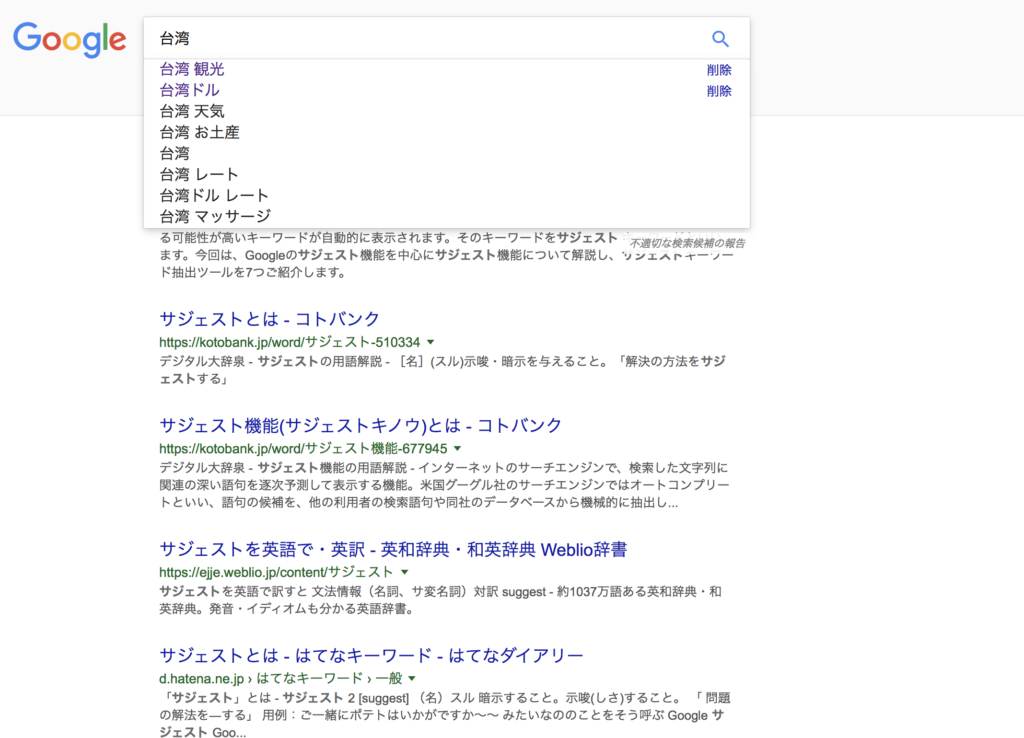Expand arrow beside d.hatena.ne.jp breadcrumb

[412, 679]
